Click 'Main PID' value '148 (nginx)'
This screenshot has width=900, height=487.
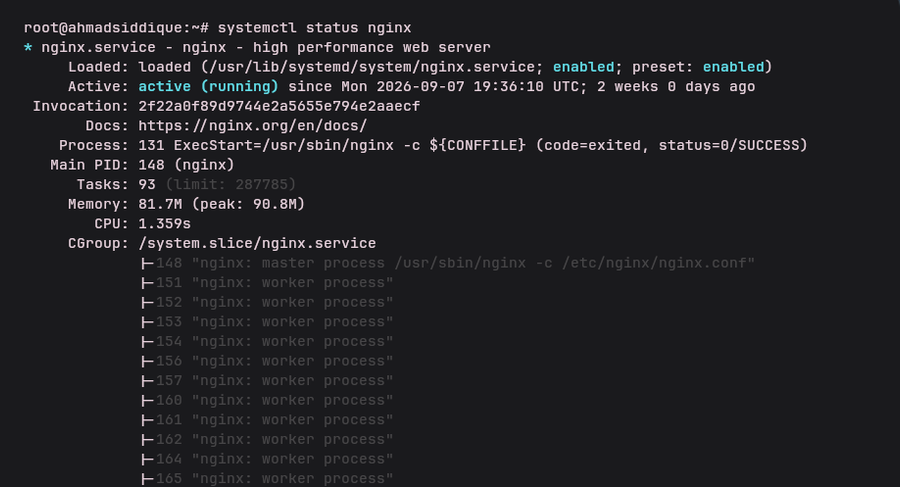coord(187,165)
